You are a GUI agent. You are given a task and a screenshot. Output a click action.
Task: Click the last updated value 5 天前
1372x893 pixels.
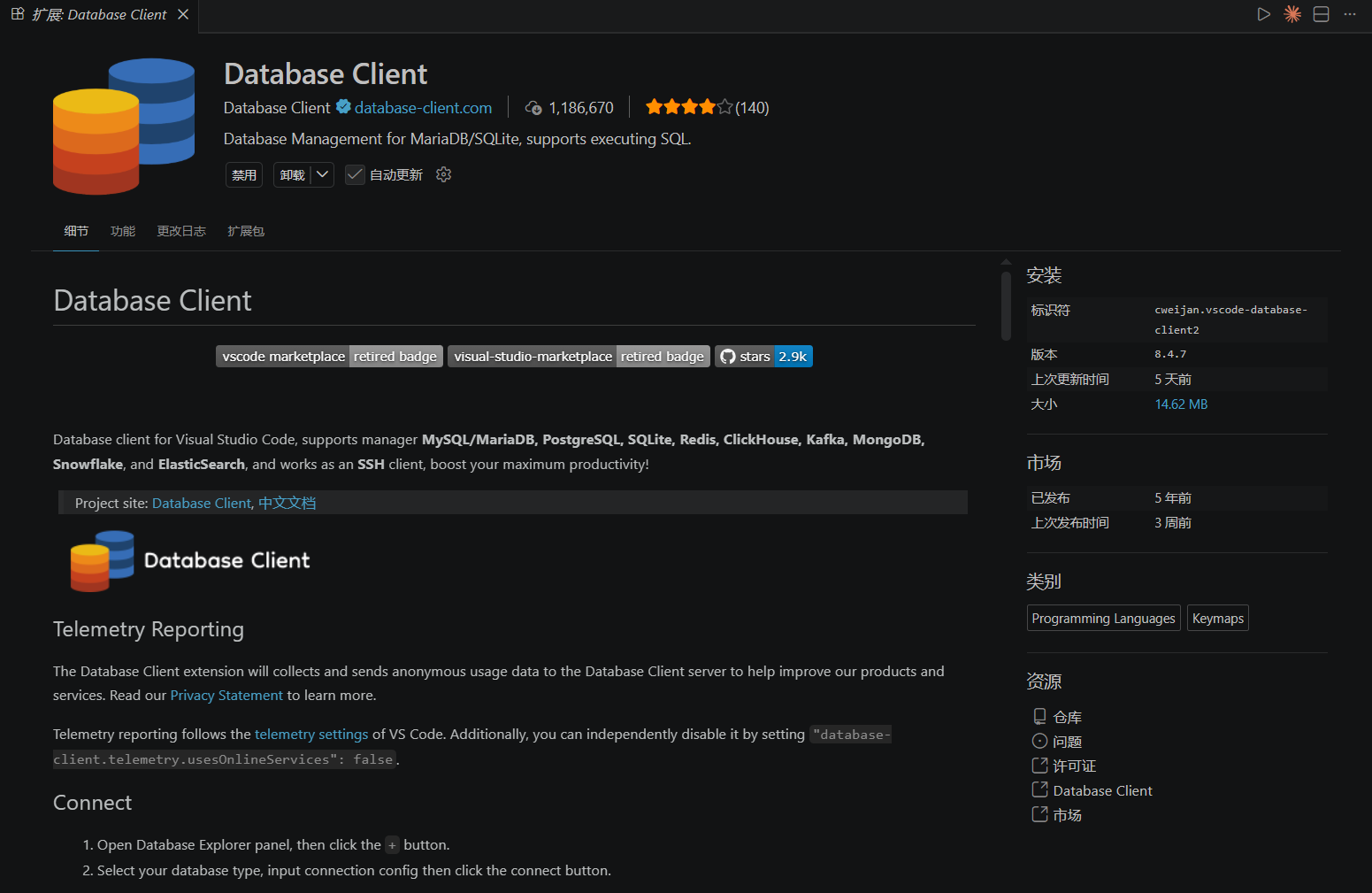click(x=1173, y=380)
